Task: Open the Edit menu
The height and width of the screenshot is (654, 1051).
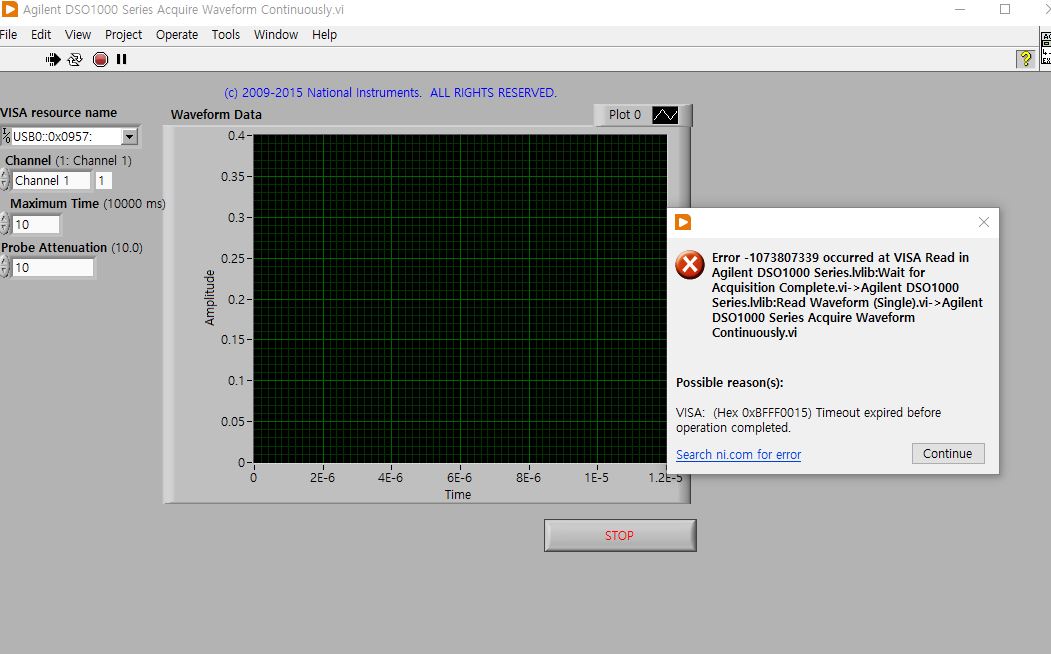Action: 41,35
